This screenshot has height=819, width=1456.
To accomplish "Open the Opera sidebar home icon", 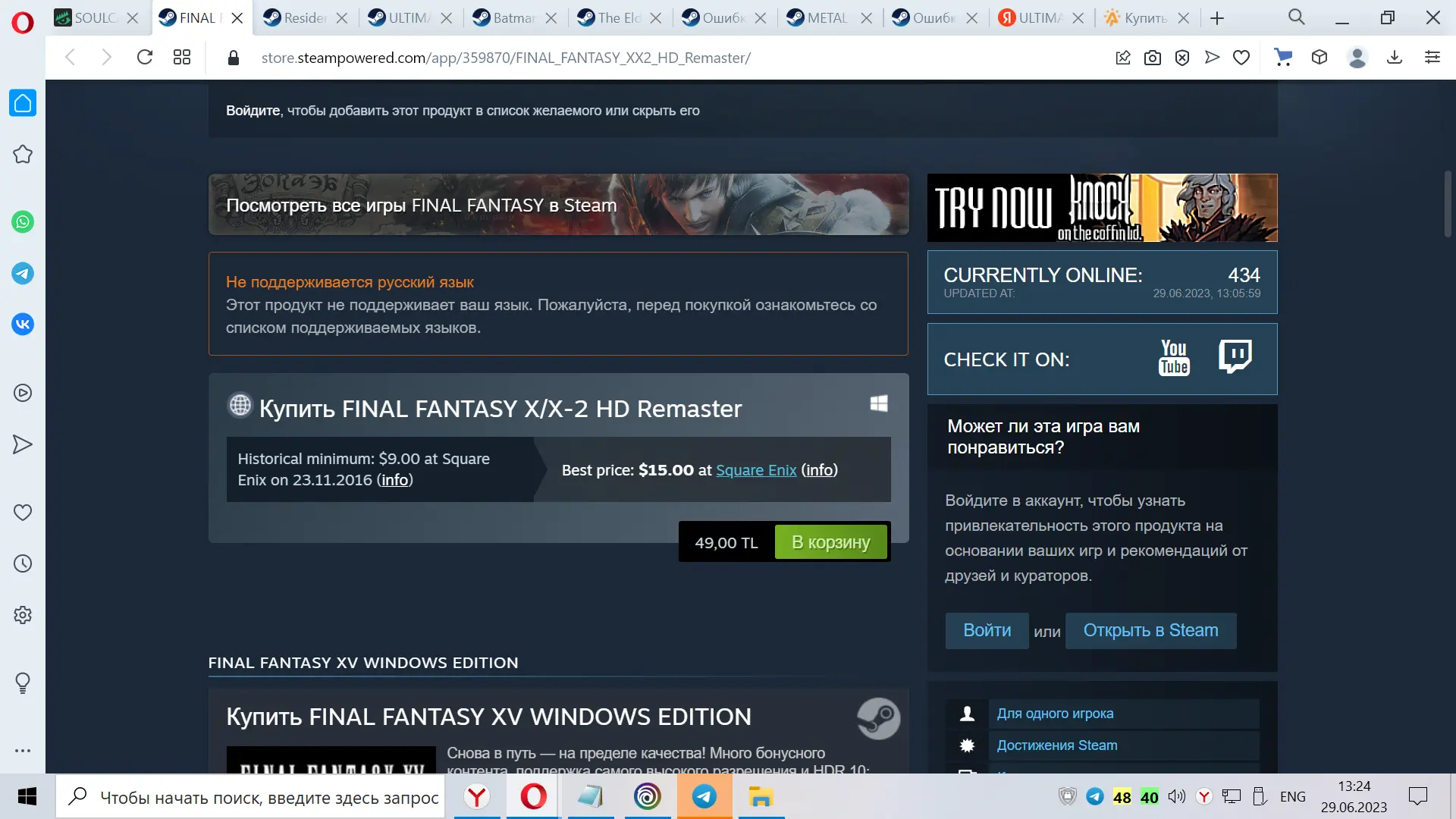I will click(x=23, y=103).
